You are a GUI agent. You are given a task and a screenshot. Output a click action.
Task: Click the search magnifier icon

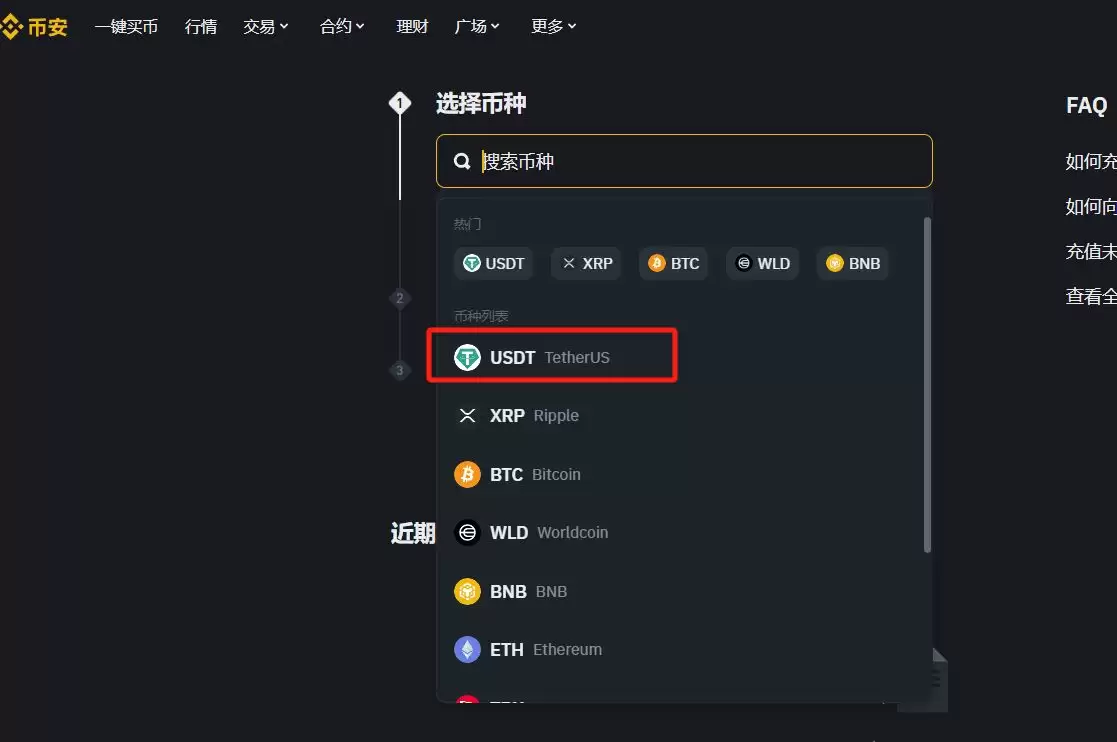pyautogui.click(x=461, y=160)
